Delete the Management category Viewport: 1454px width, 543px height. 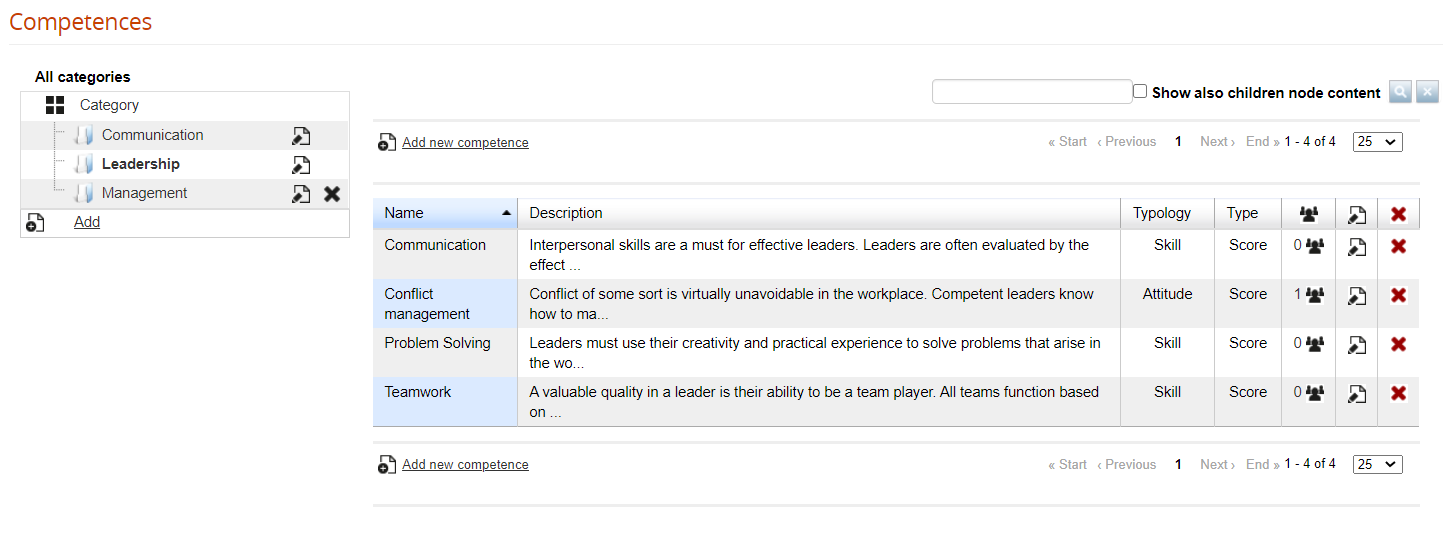coord(332,194)
